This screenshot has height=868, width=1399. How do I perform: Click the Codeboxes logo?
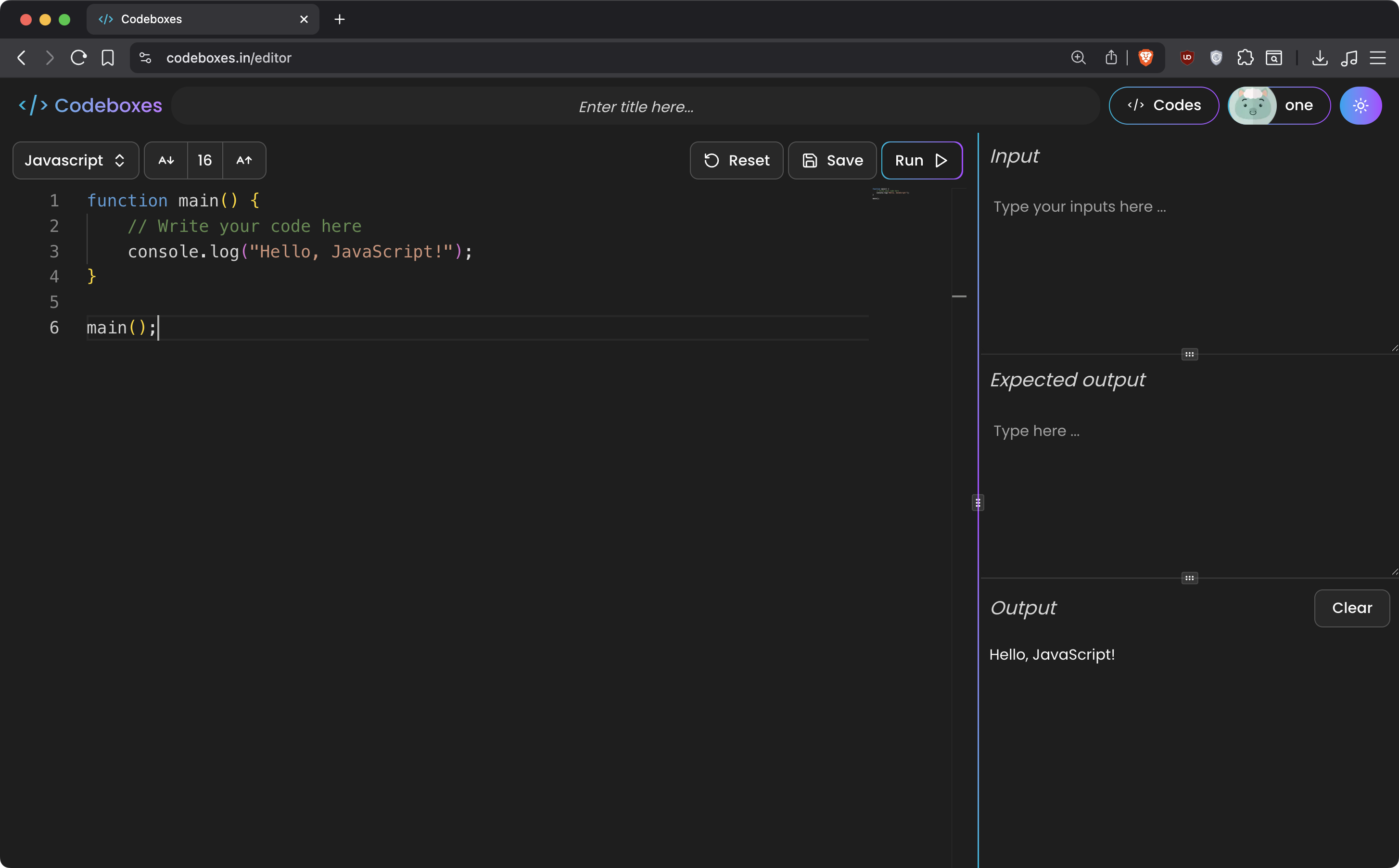point(90,106)
